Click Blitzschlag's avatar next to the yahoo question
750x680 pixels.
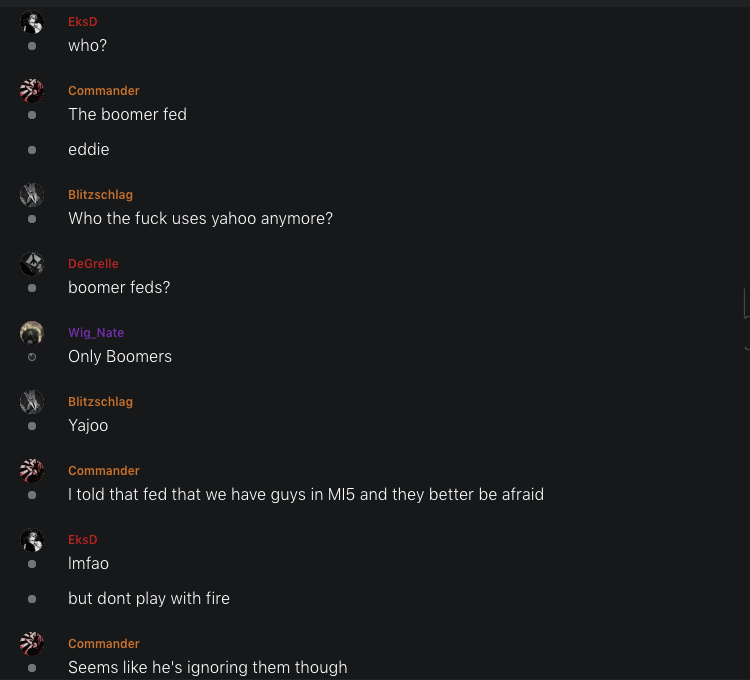[x=32, y=195]
